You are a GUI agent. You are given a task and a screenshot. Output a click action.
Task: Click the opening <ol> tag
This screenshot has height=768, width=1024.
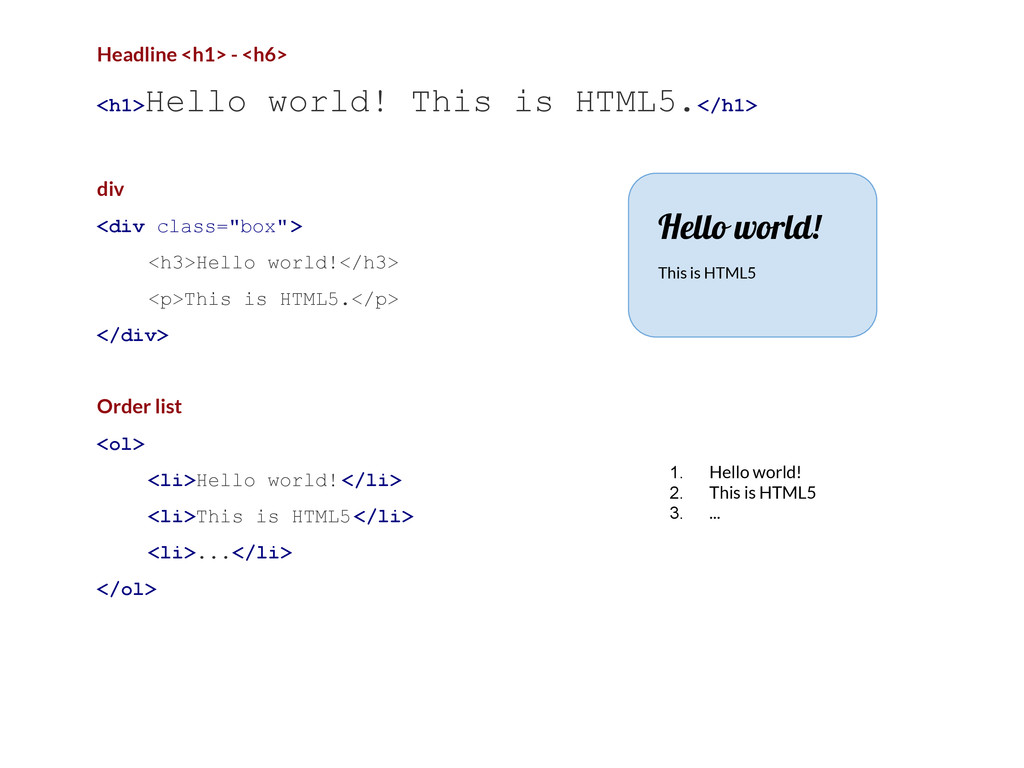(120, 445)
